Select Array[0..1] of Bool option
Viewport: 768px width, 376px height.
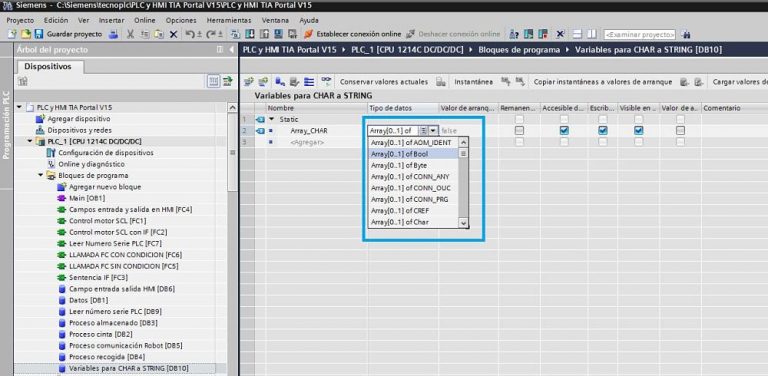413,154
